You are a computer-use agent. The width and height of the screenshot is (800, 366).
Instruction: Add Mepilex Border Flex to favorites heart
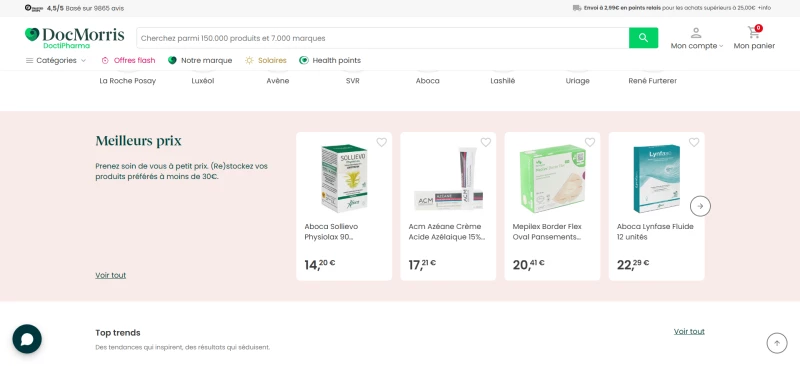(x=590, y=142)
